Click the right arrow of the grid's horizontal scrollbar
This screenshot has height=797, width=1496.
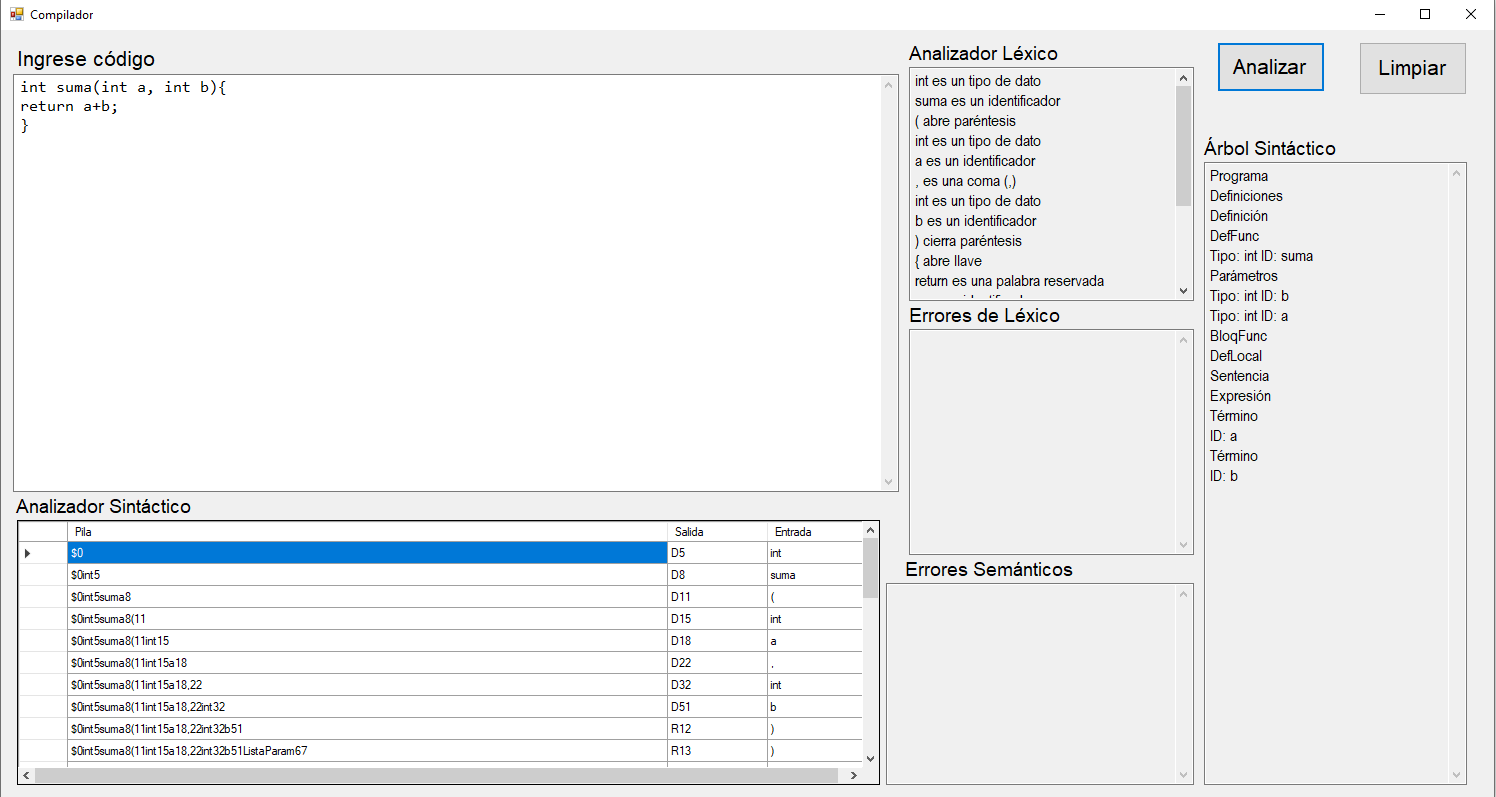point(853,775)
